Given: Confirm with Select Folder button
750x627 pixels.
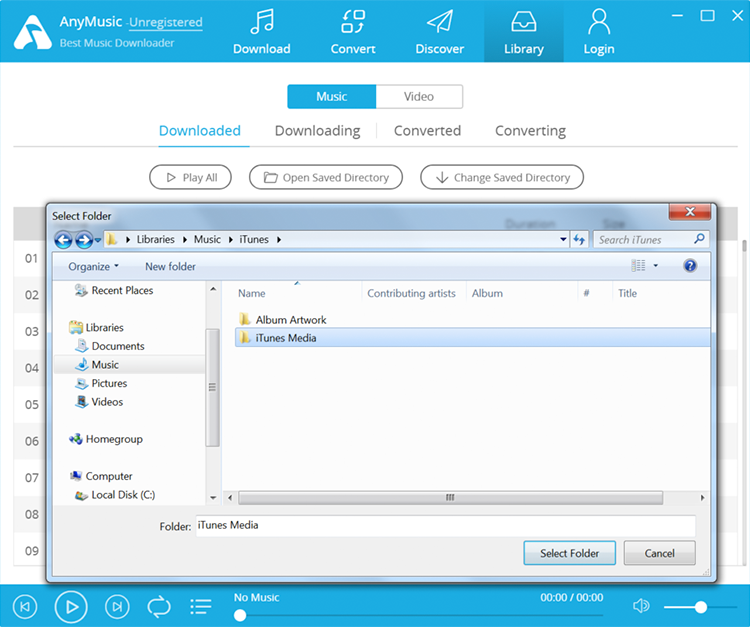Looking at the screenshot, I should 570,553.
